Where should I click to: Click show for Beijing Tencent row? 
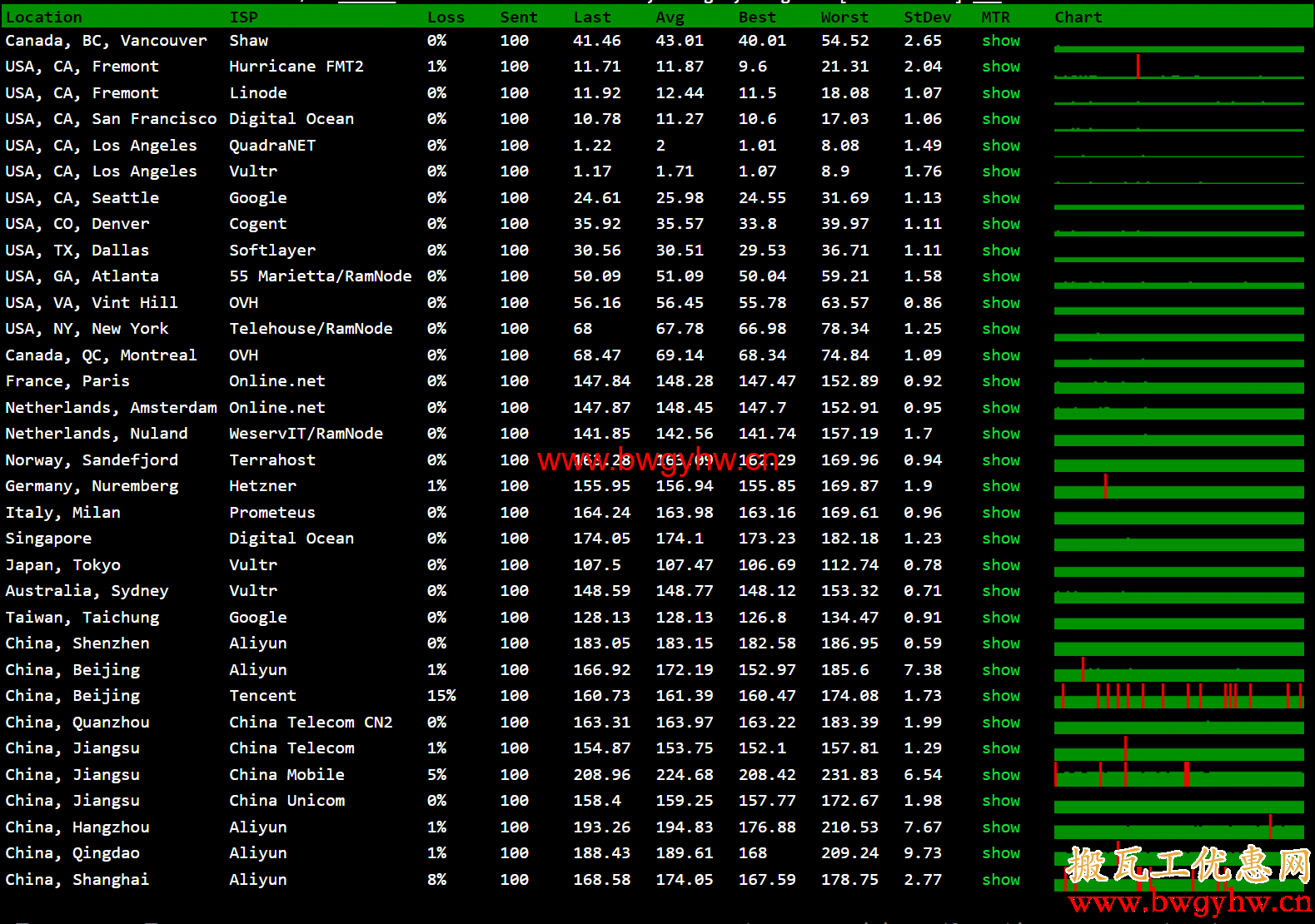[x=1000, y=696]
